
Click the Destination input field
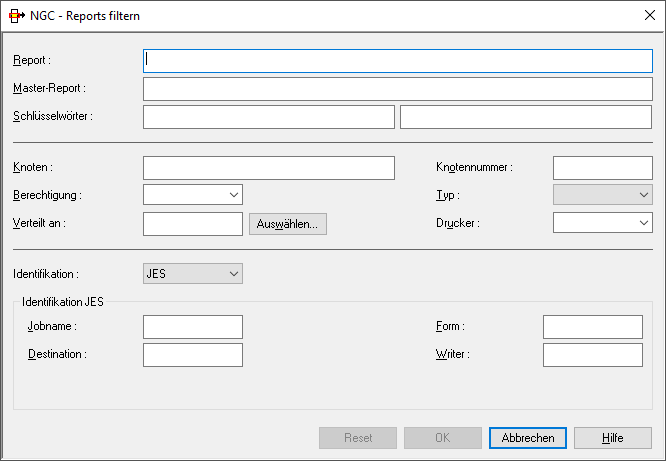point(193,355)
